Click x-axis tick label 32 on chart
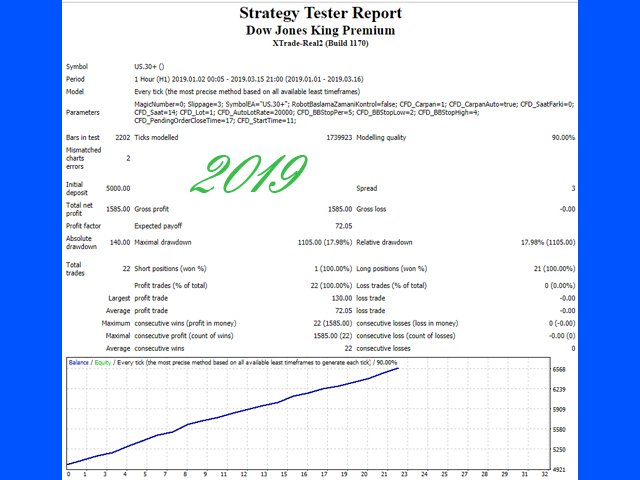This screenshot has height=480, width=640. pyautogui.click(x=544, y=474)
